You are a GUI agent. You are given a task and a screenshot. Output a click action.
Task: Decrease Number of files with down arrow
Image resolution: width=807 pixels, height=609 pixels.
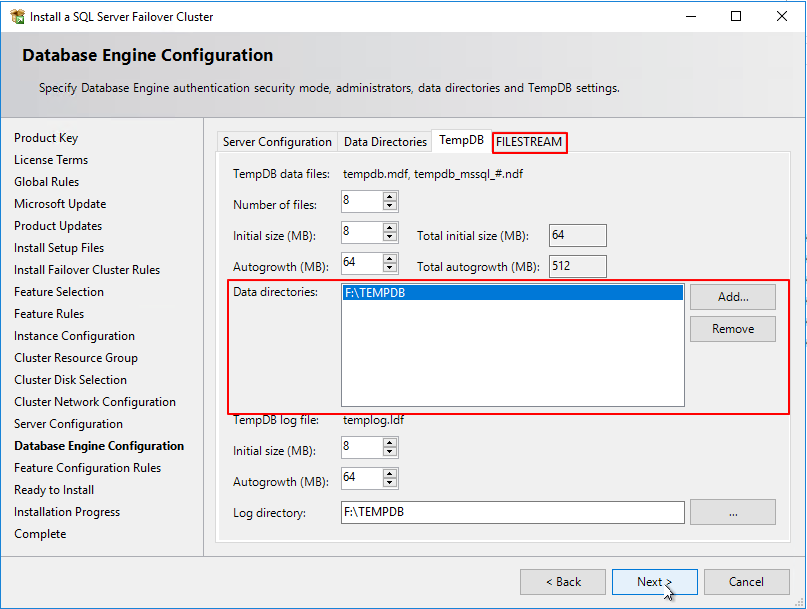click(x=390, y=205)
